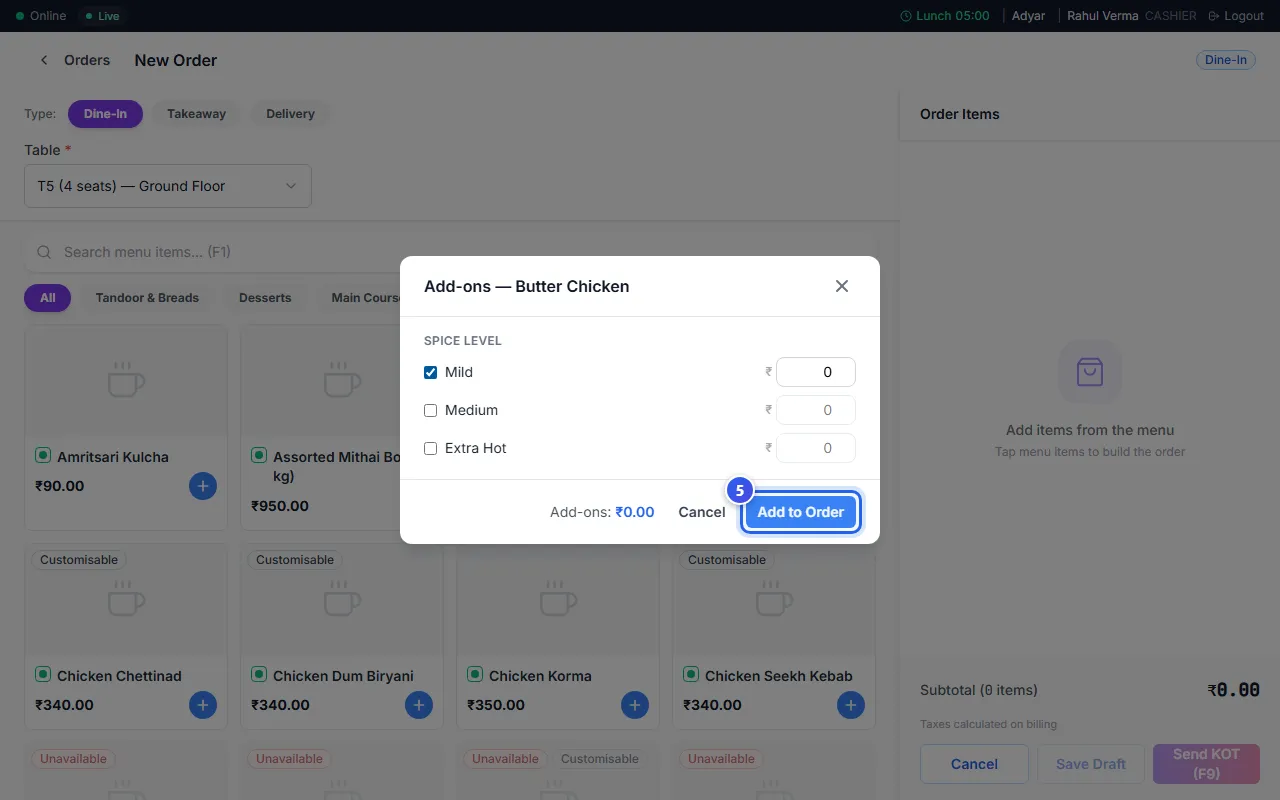
Task: Click the search magnifier icon
Action: (44, 252)
